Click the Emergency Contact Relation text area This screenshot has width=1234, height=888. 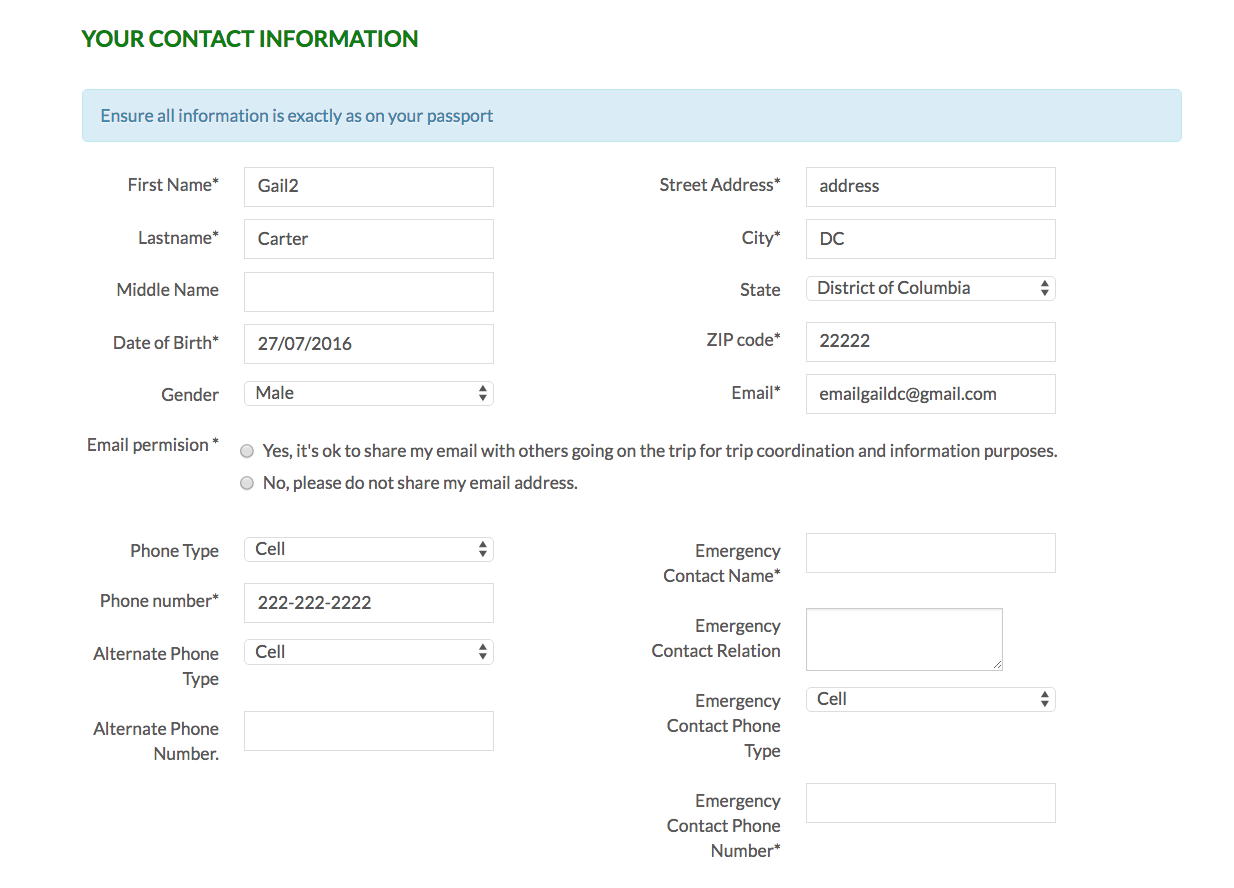click(903, 638)
